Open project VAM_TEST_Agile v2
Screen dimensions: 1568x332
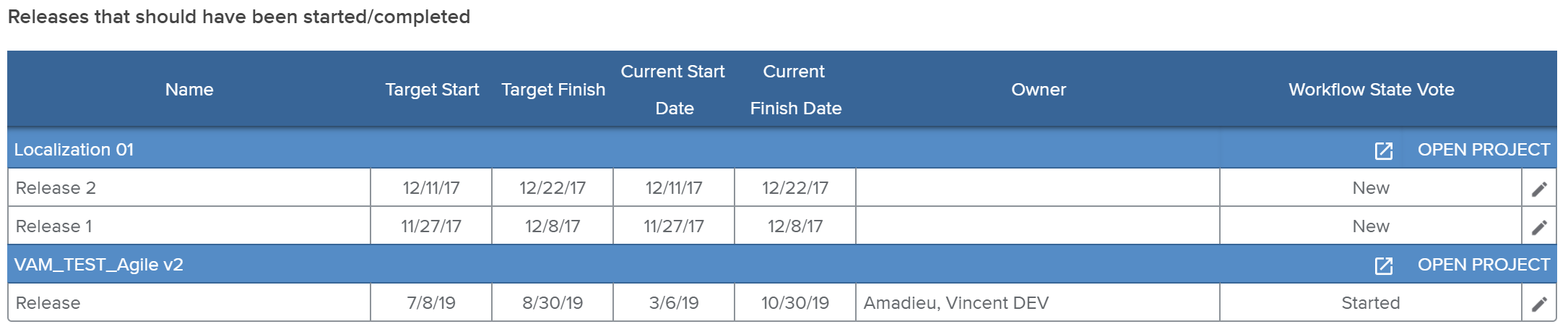(x=1483, y=265)
